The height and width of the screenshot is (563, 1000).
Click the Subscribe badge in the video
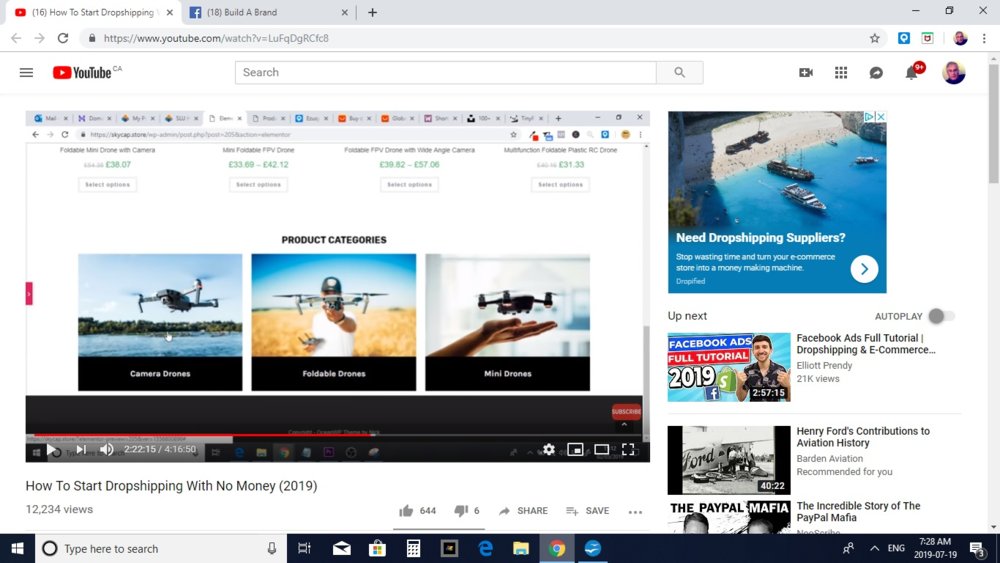626,412
